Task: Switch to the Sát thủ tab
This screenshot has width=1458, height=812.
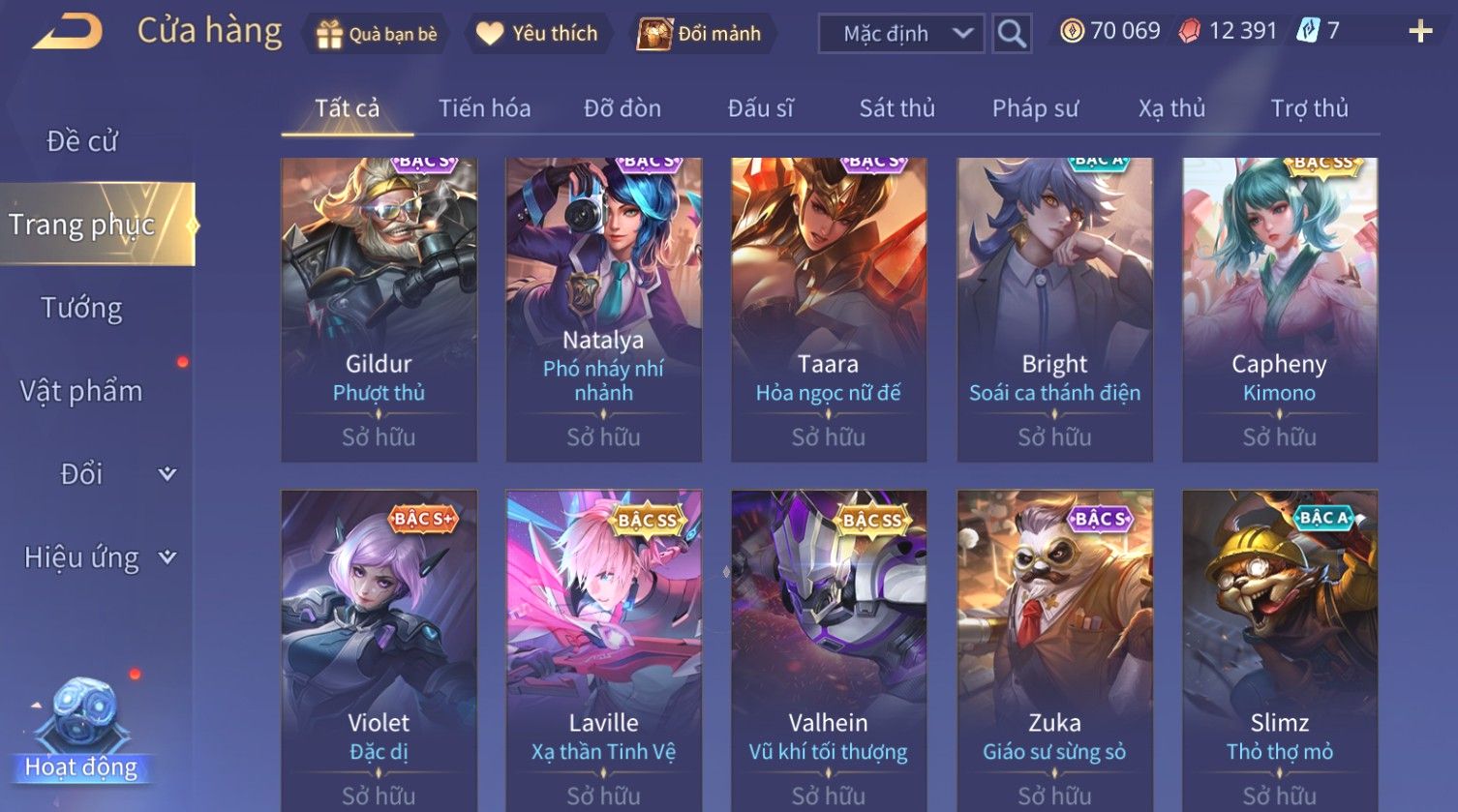Action: [896, 108]
